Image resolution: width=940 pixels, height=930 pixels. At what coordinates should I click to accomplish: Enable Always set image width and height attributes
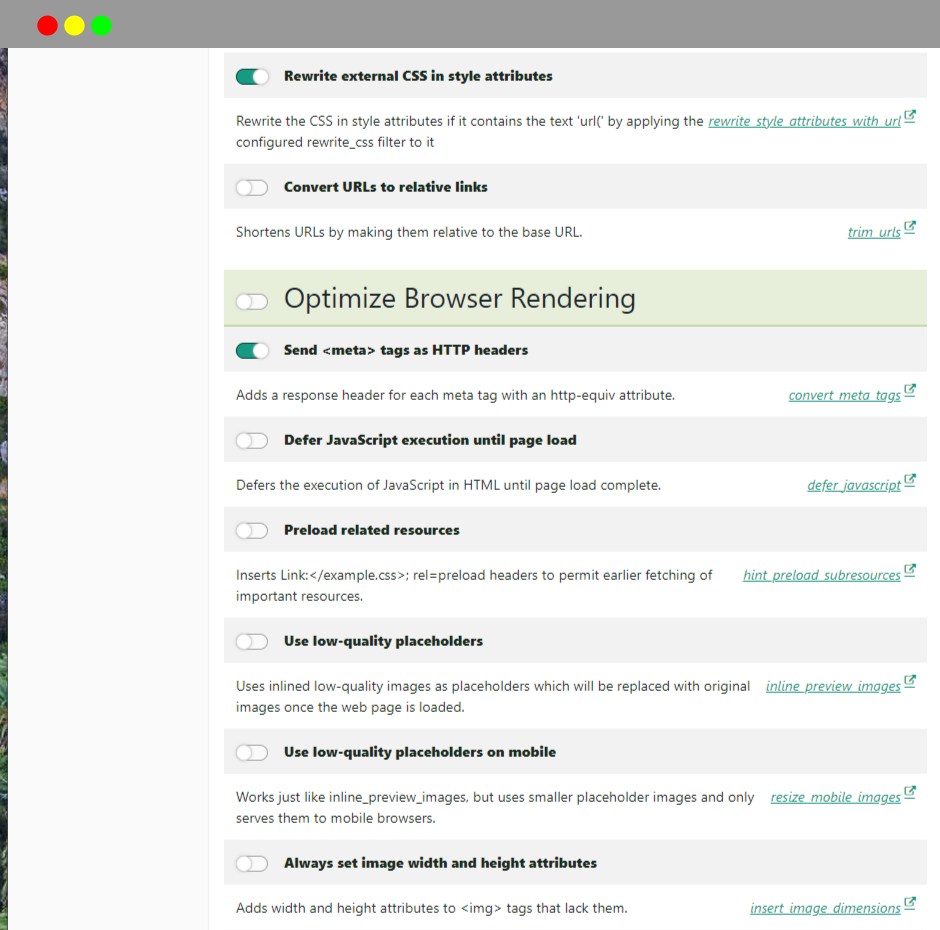252,863
